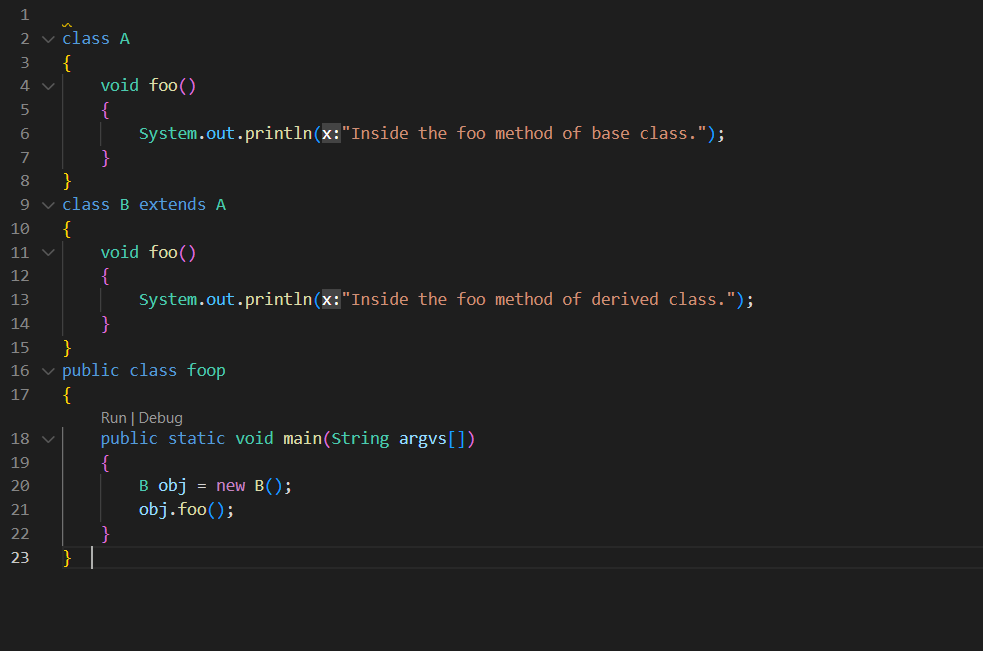This screenshot has height=651, width=983.
Task: Collapse the foop class body
Action: tap(47, 370)
